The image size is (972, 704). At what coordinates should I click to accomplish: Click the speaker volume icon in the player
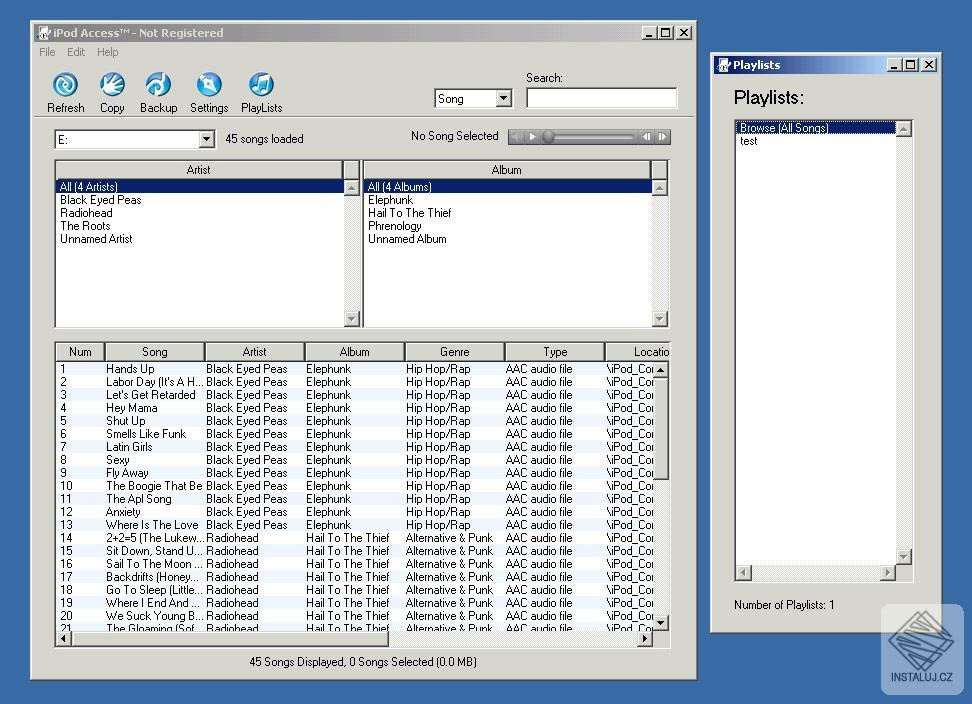pyautogui.click(x=516, y=136)
